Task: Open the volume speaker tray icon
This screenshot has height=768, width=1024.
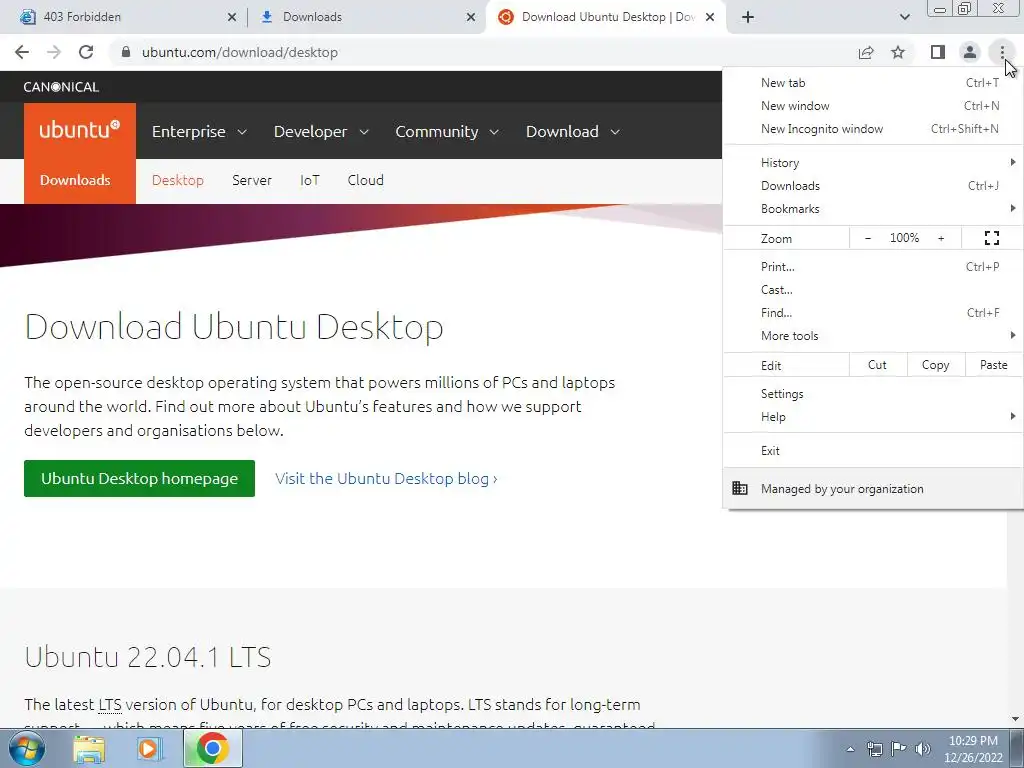Action: click(923, 749)
